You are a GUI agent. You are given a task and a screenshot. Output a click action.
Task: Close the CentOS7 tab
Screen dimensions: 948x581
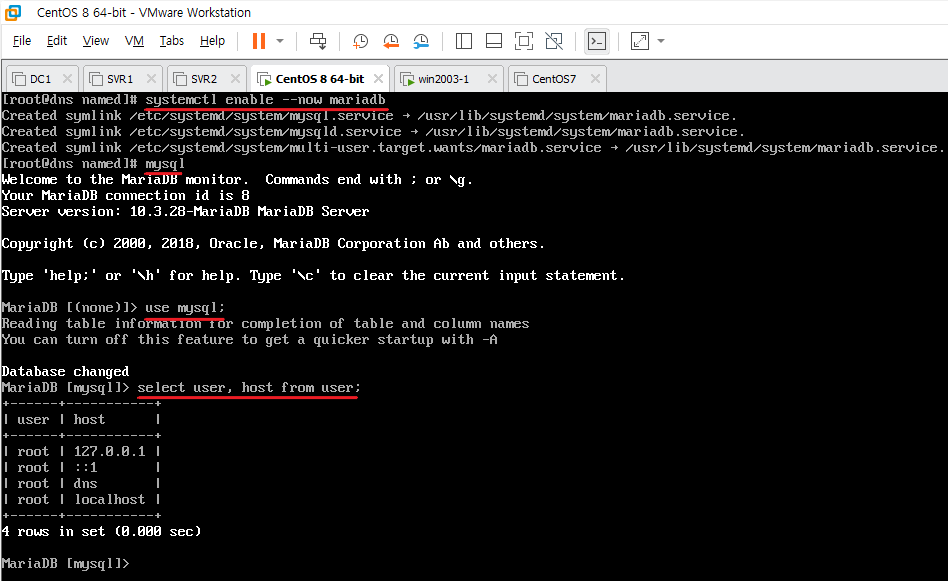[x=596, y=79]
